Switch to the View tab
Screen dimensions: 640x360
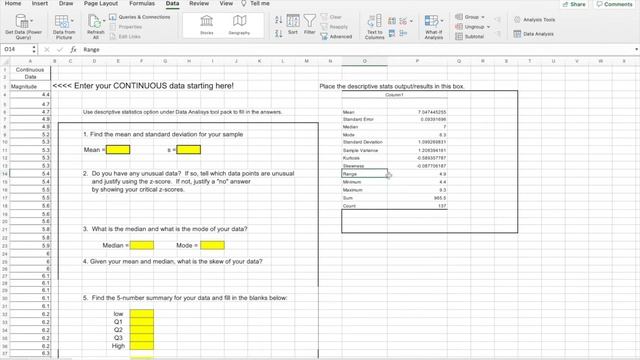point(226,3)
